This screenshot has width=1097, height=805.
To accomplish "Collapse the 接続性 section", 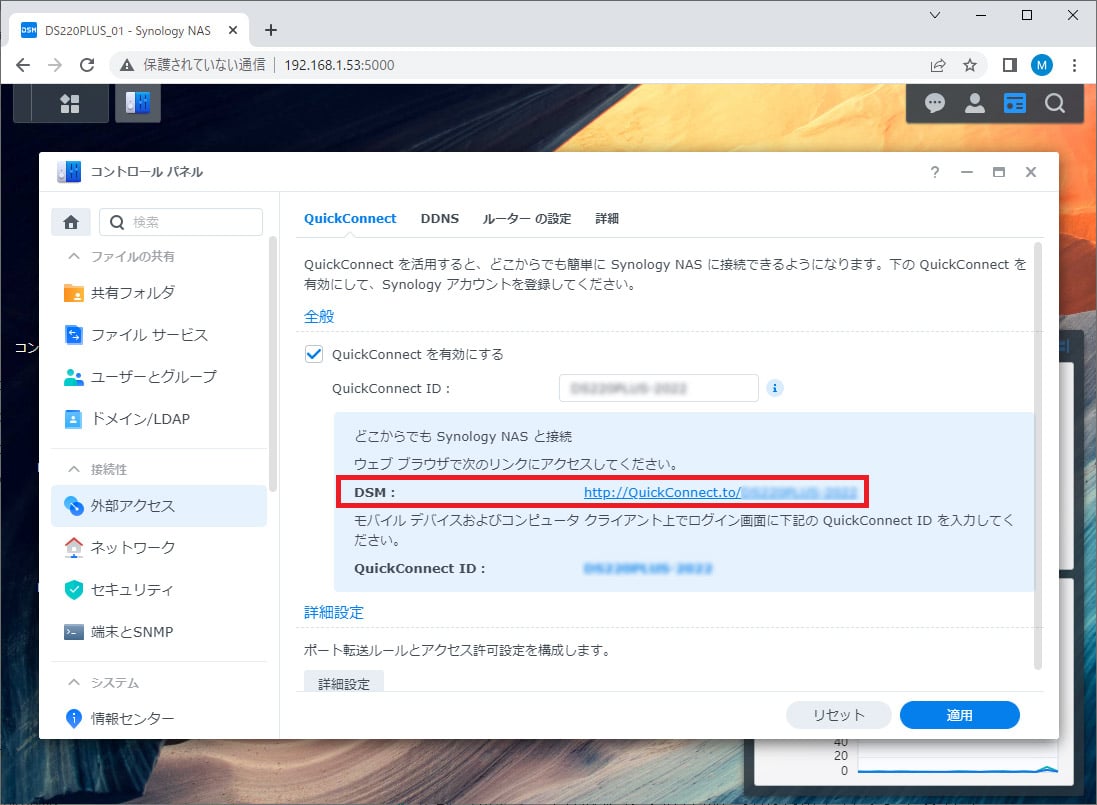I will pos(73,469).
